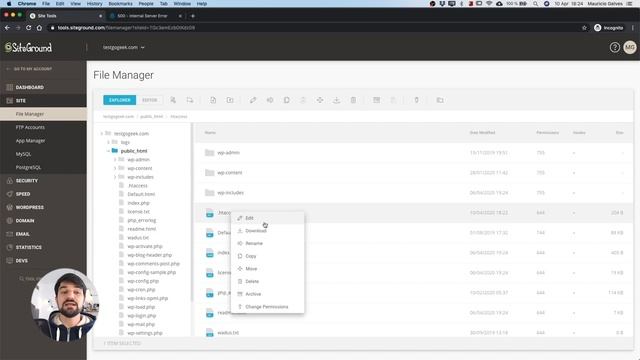Click the browser back arrow
The width and height of the screenshot is (640, 360).
tap(7, 28)
